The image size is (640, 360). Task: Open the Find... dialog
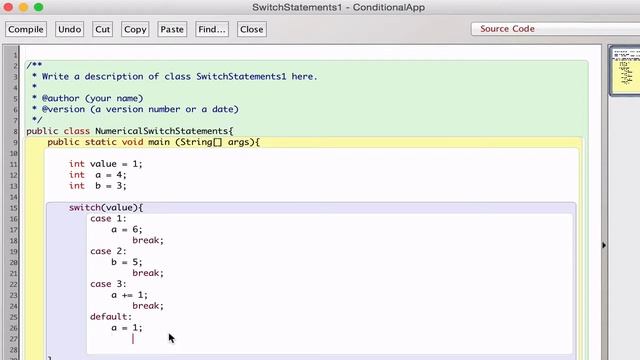pos(212,29)
